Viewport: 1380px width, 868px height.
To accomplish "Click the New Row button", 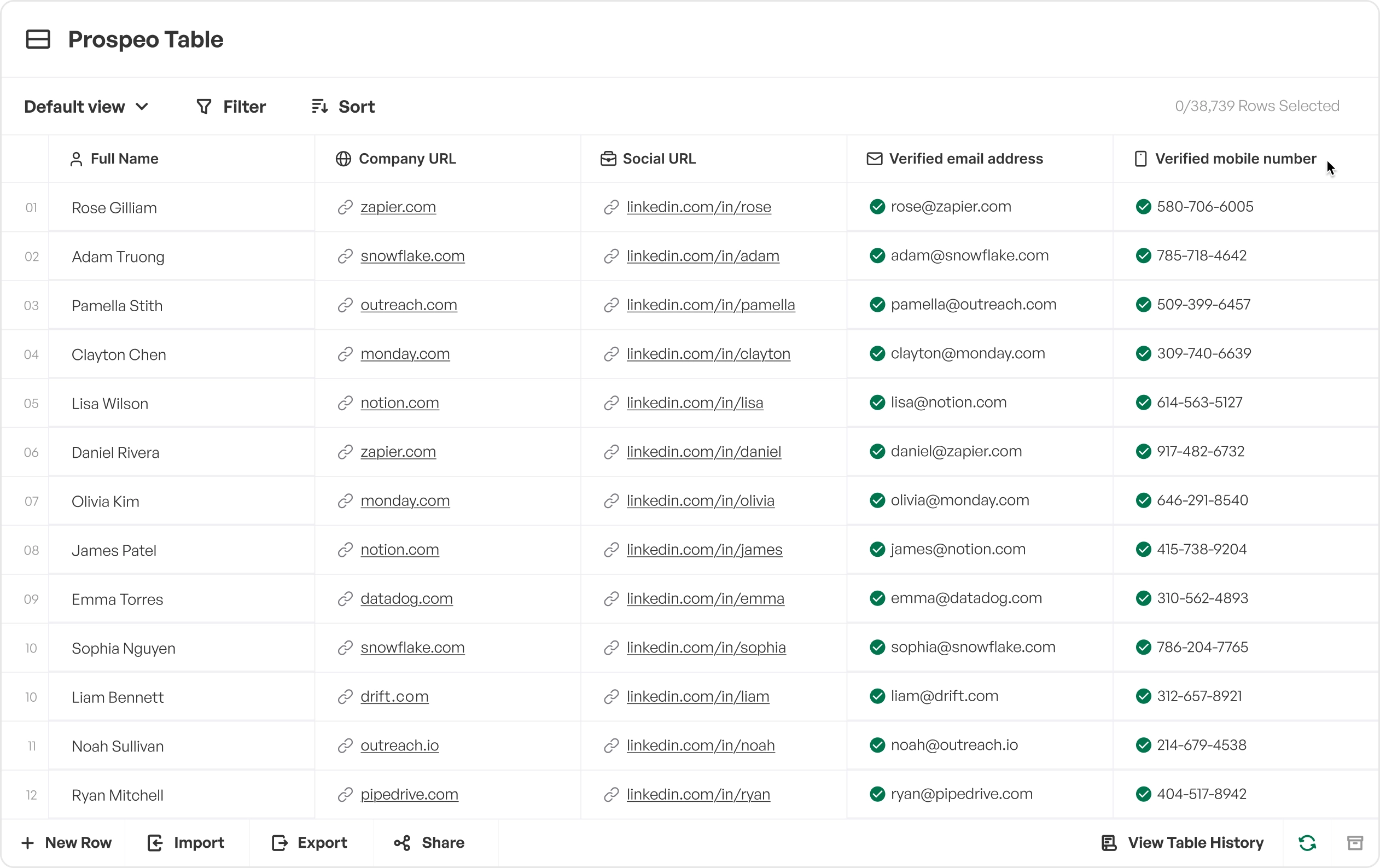I will pos(67,843).
